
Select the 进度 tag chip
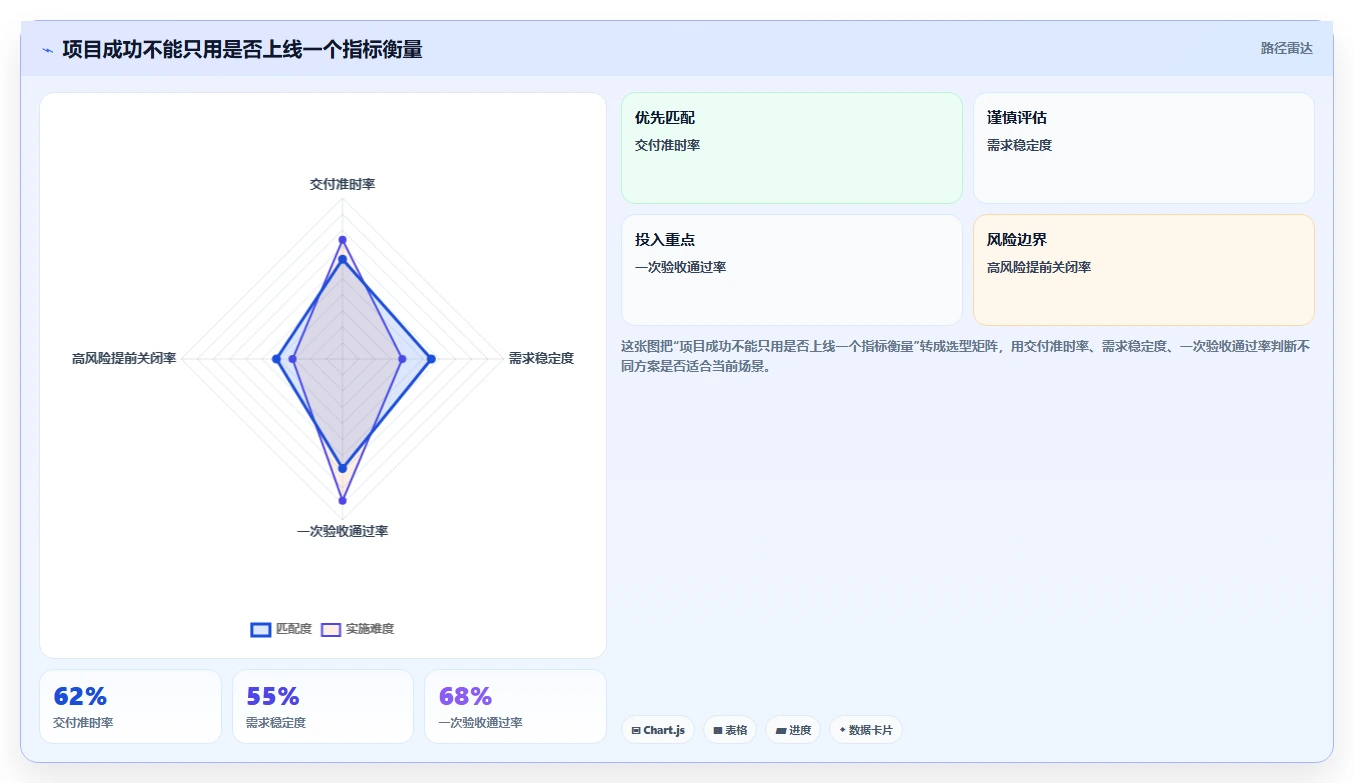(x=793, y=730)
